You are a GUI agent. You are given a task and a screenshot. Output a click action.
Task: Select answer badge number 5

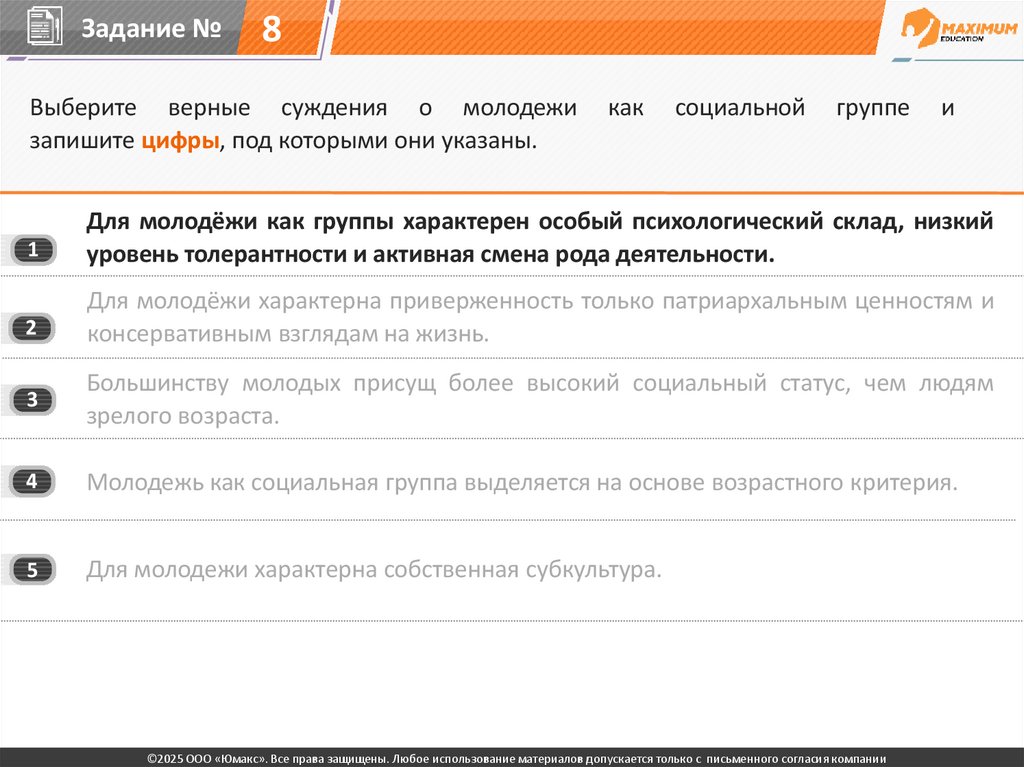pos(33,570)
